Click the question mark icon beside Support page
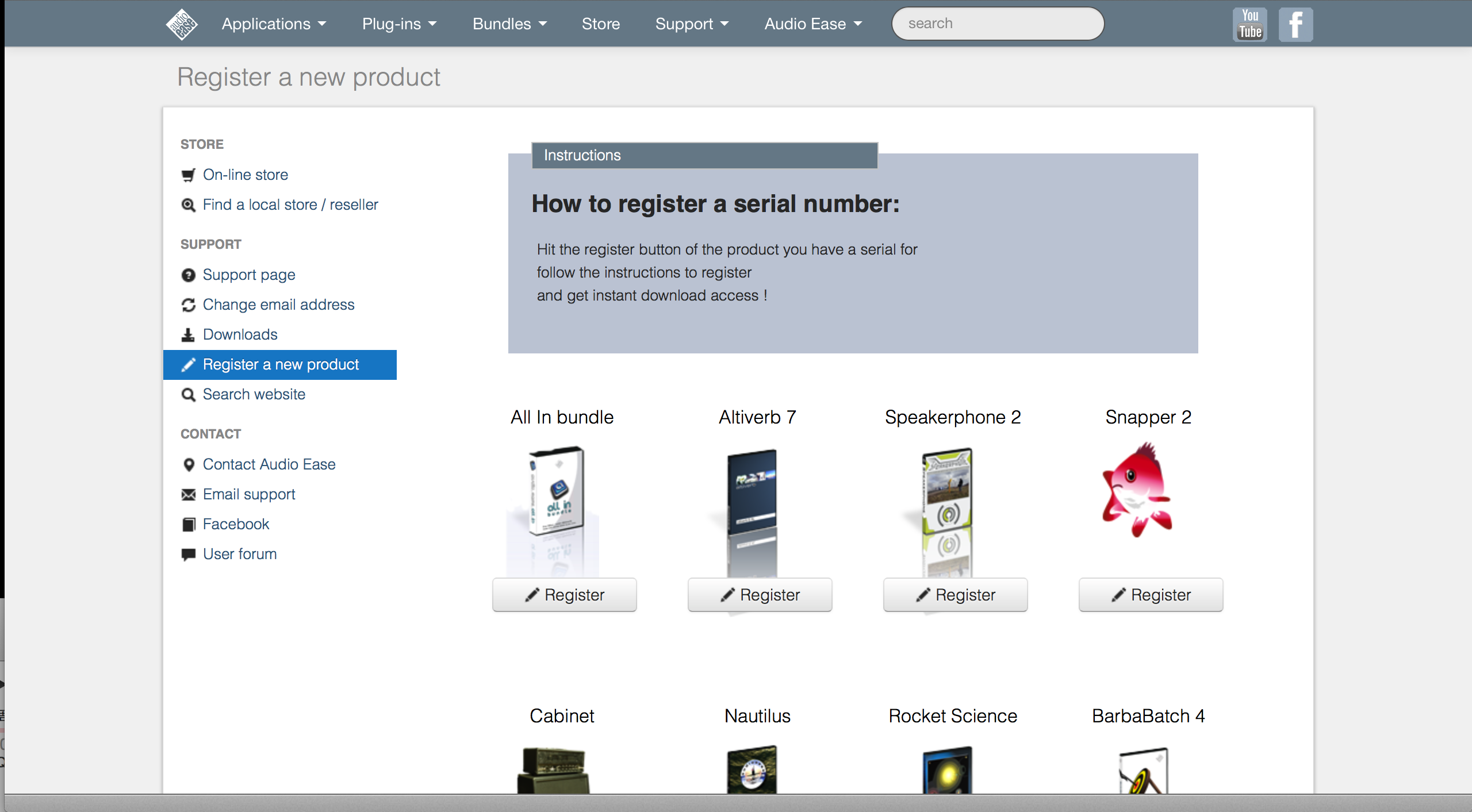 click(x=189, y=275)
